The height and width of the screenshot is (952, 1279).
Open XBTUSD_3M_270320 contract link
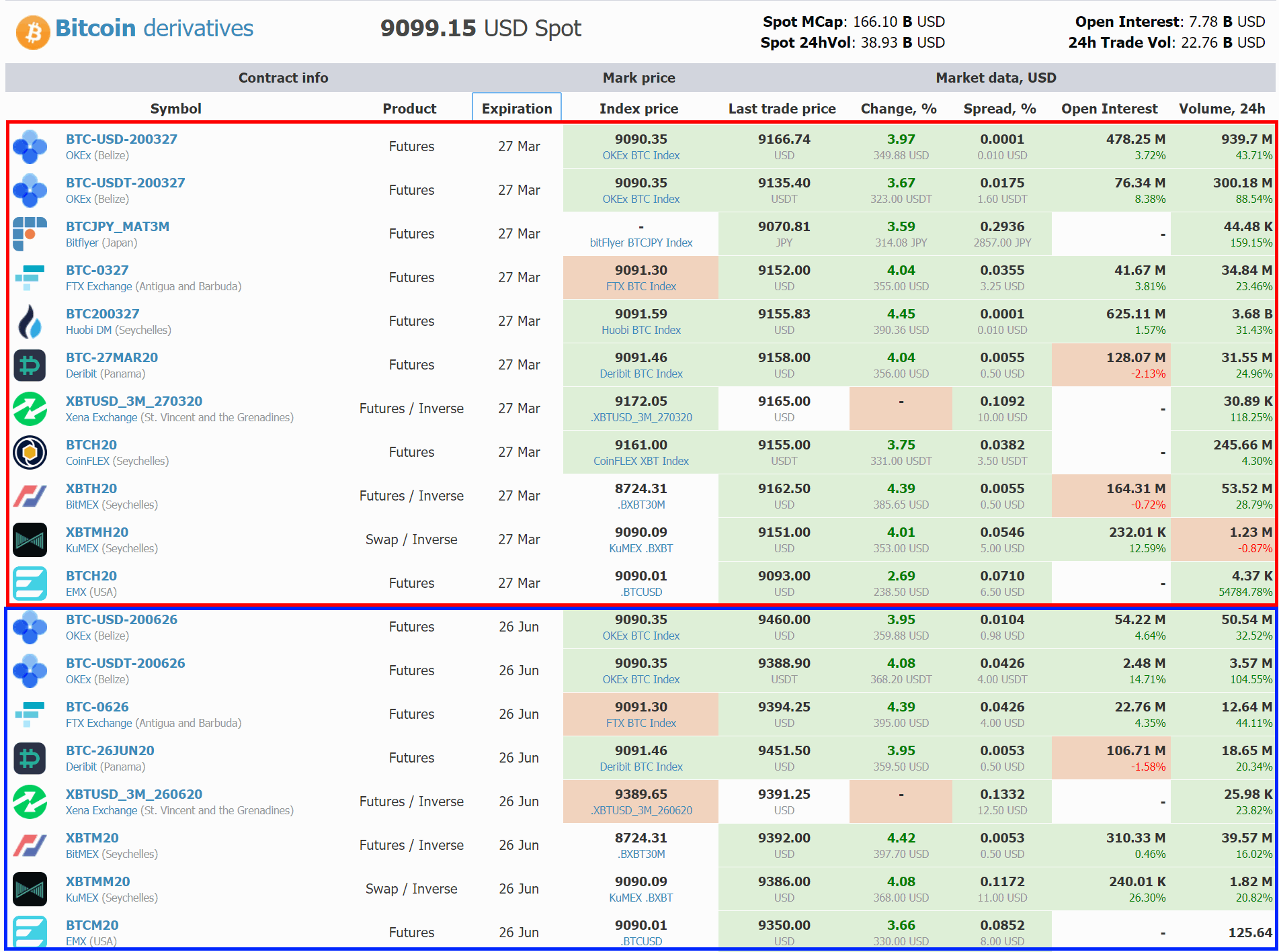tap(134, 401)
